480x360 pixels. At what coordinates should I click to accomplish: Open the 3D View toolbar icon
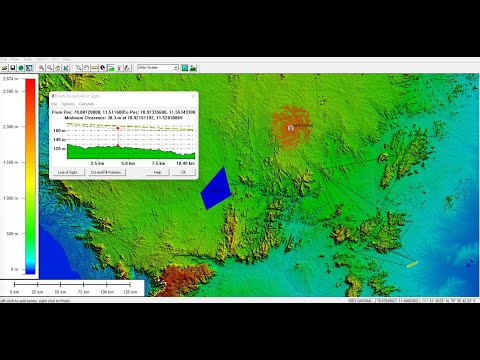pyautogui.click(x=193, y=68)
